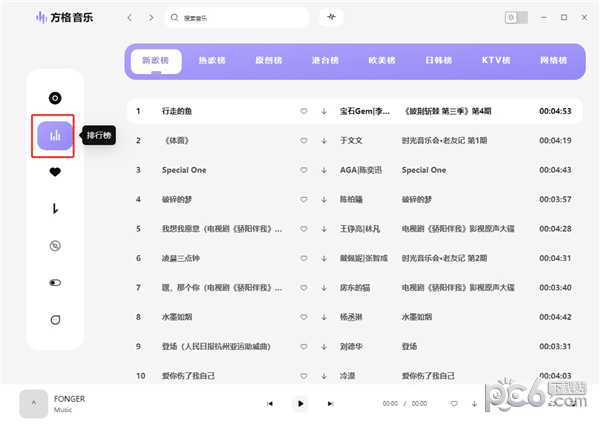Image resolution: width=600 pixels, height=424 pixels.
Task: Download the song 爱你伤了我自己
Action: click(324, 376)
